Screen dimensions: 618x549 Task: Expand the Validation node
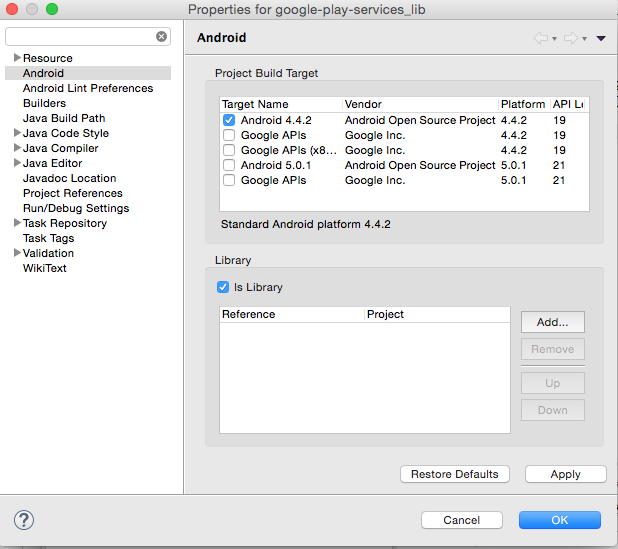[17, 252]
